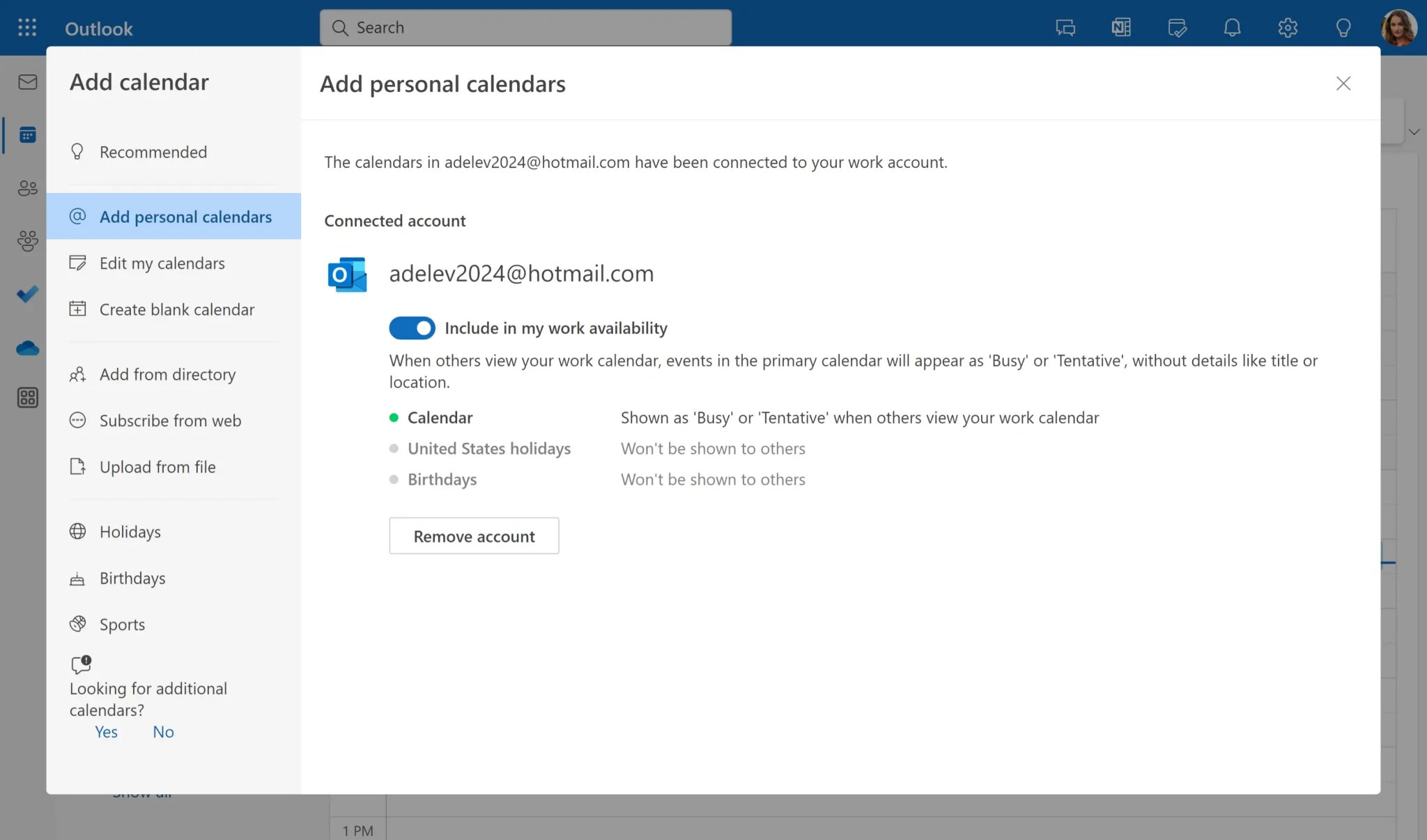
Task: Open the People icon in left rail
Action: click(x=28, y=188)
